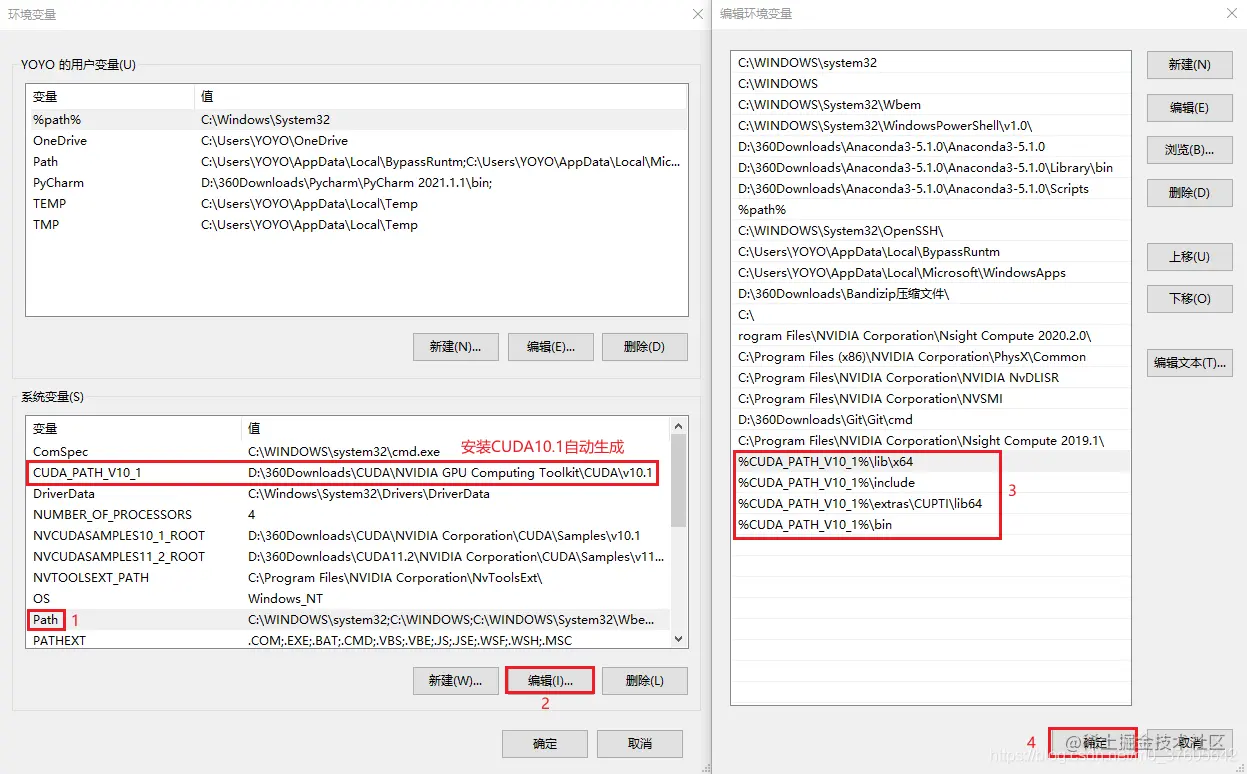Select C:\WINDOWS\system32 path entry
The image size is (1247, 774).
click(x=931, y=62)
